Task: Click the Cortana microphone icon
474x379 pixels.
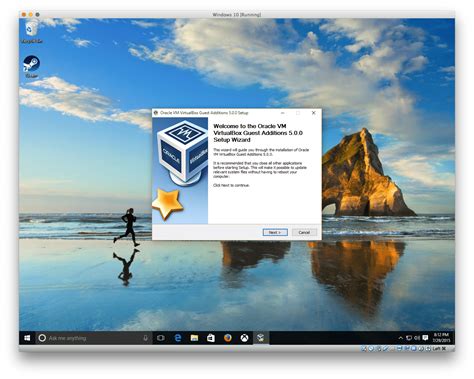Action: click(145, 338)
